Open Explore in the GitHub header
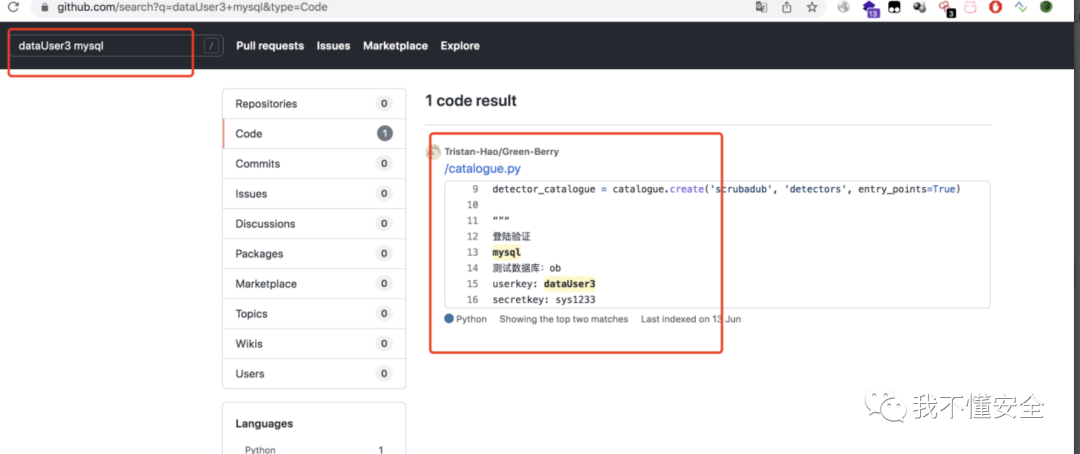 (460, 46)
